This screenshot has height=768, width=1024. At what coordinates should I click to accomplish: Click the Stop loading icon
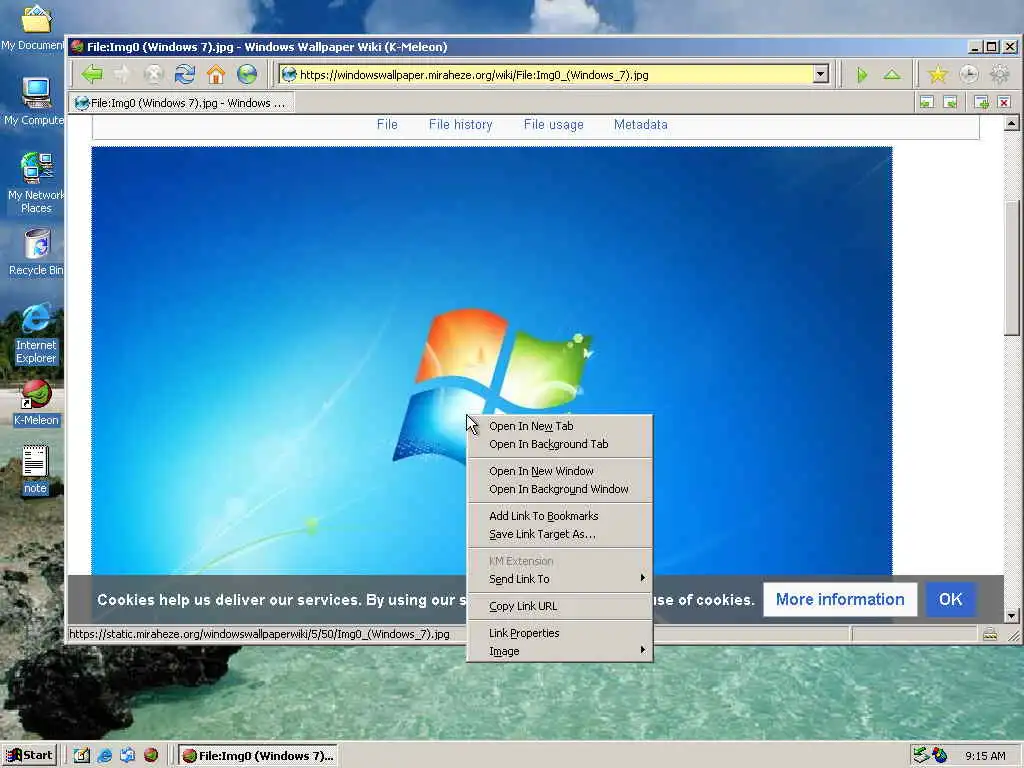point(153,74)
